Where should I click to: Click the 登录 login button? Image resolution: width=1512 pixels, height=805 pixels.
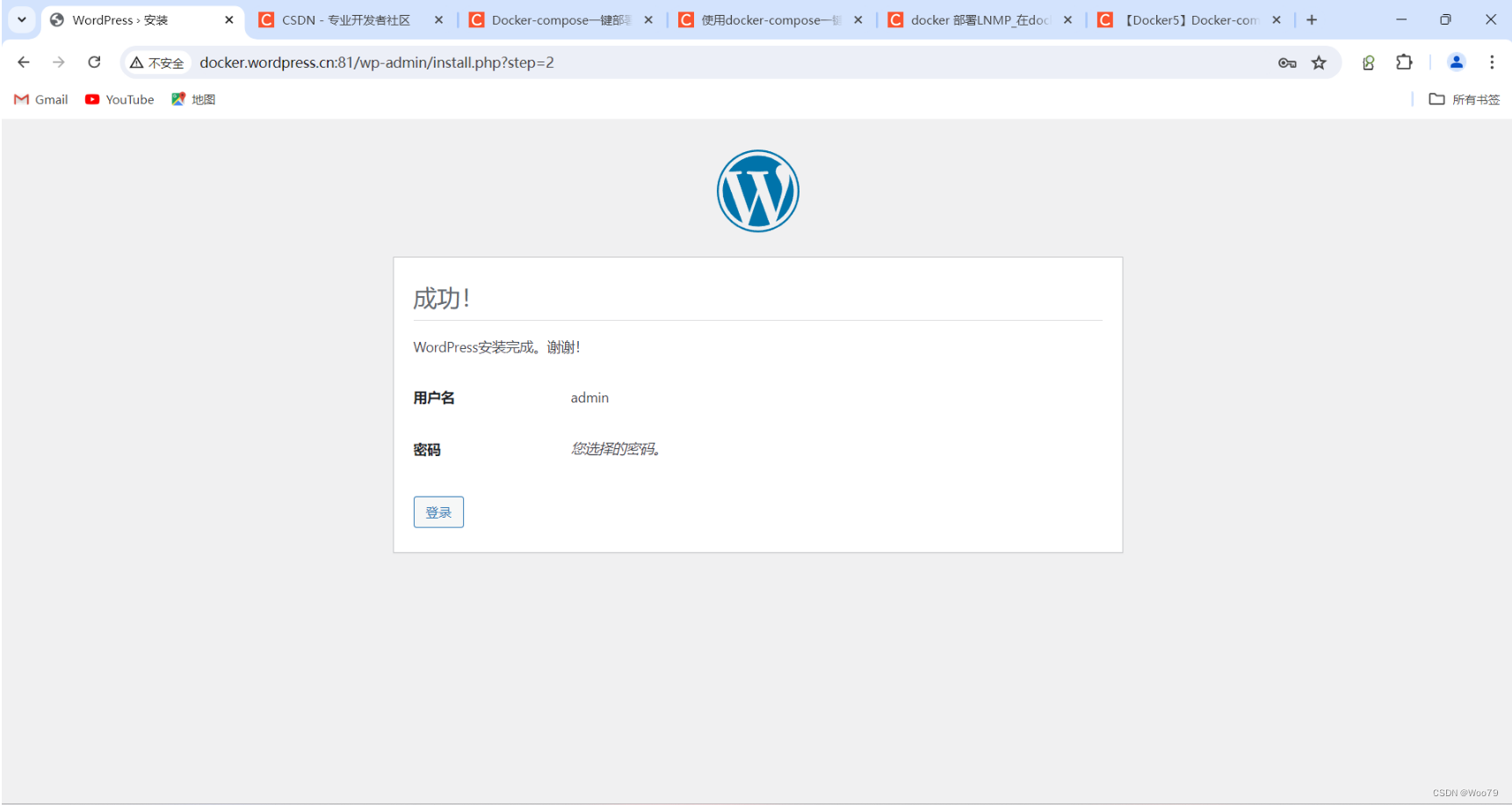tap(438, 511)
